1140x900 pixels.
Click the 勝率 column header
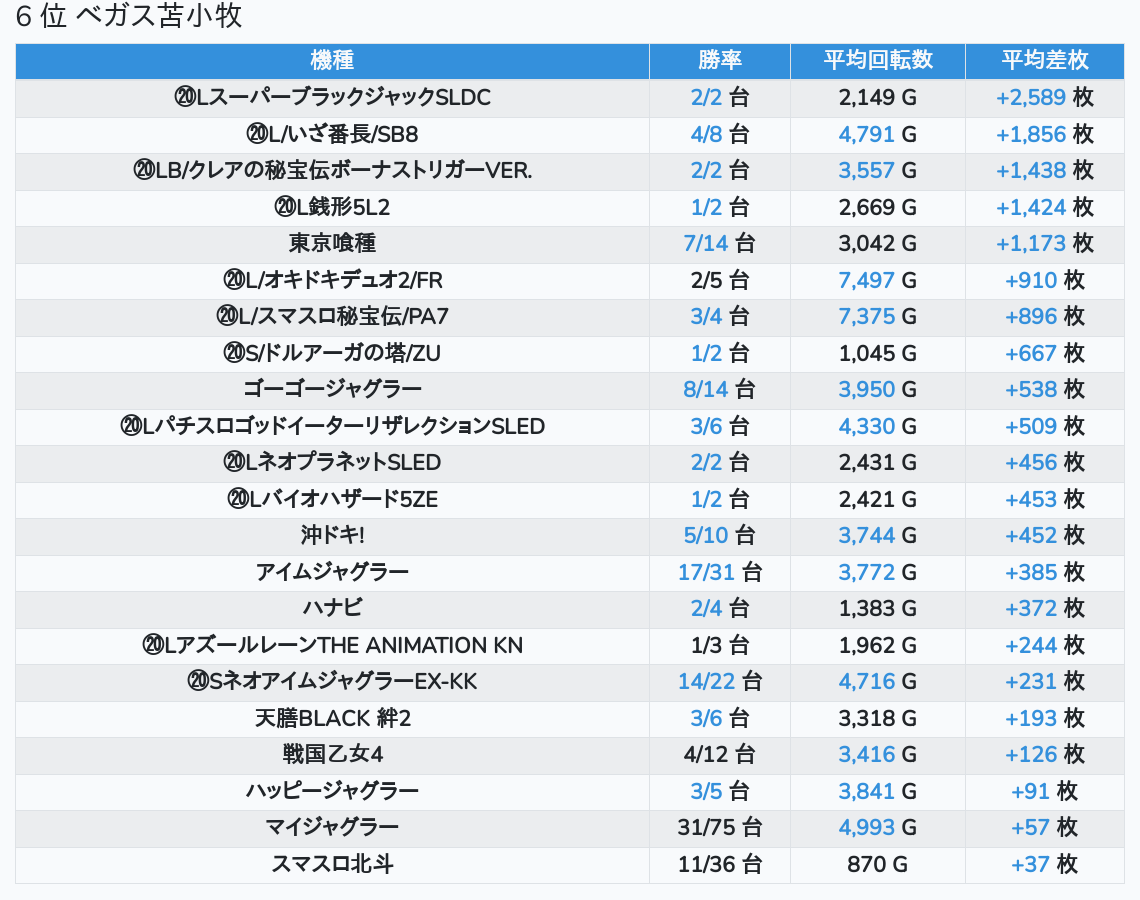[x=719, y=60]
